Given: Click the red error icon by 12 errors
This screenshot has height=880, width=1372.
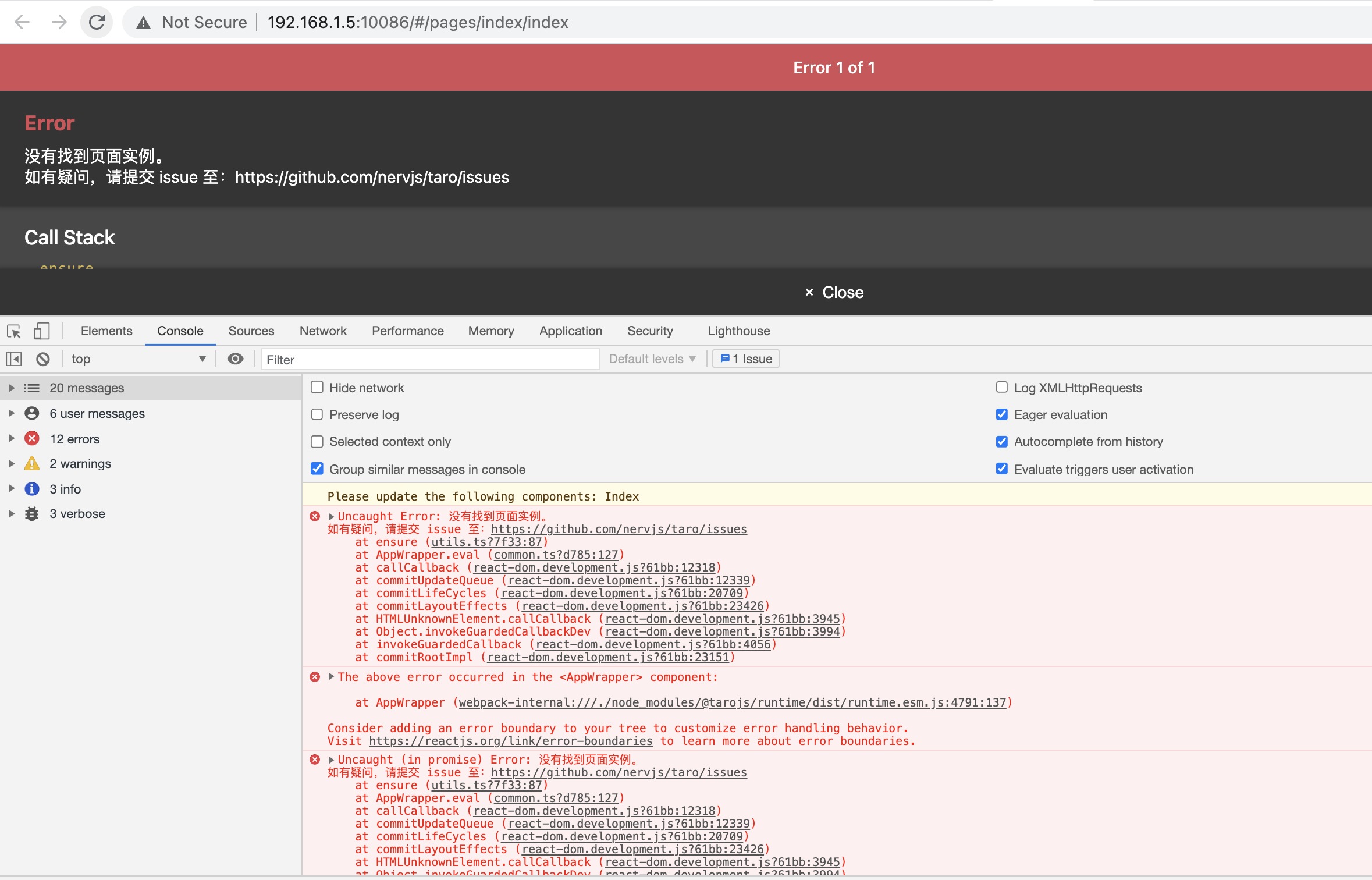Looking at the screenshot, I should click(32, 438).
